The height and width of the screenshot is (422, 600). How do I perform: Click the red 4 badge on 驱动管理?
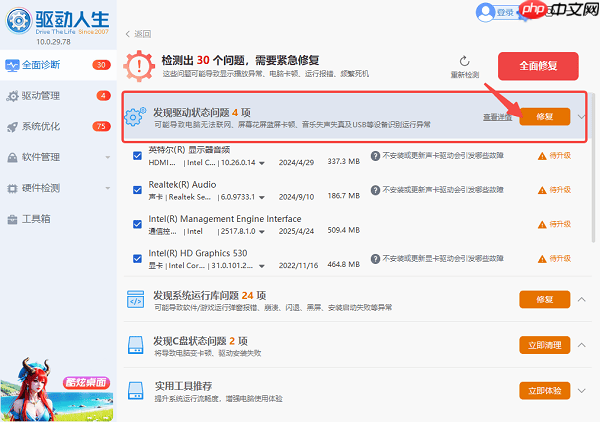103,96
